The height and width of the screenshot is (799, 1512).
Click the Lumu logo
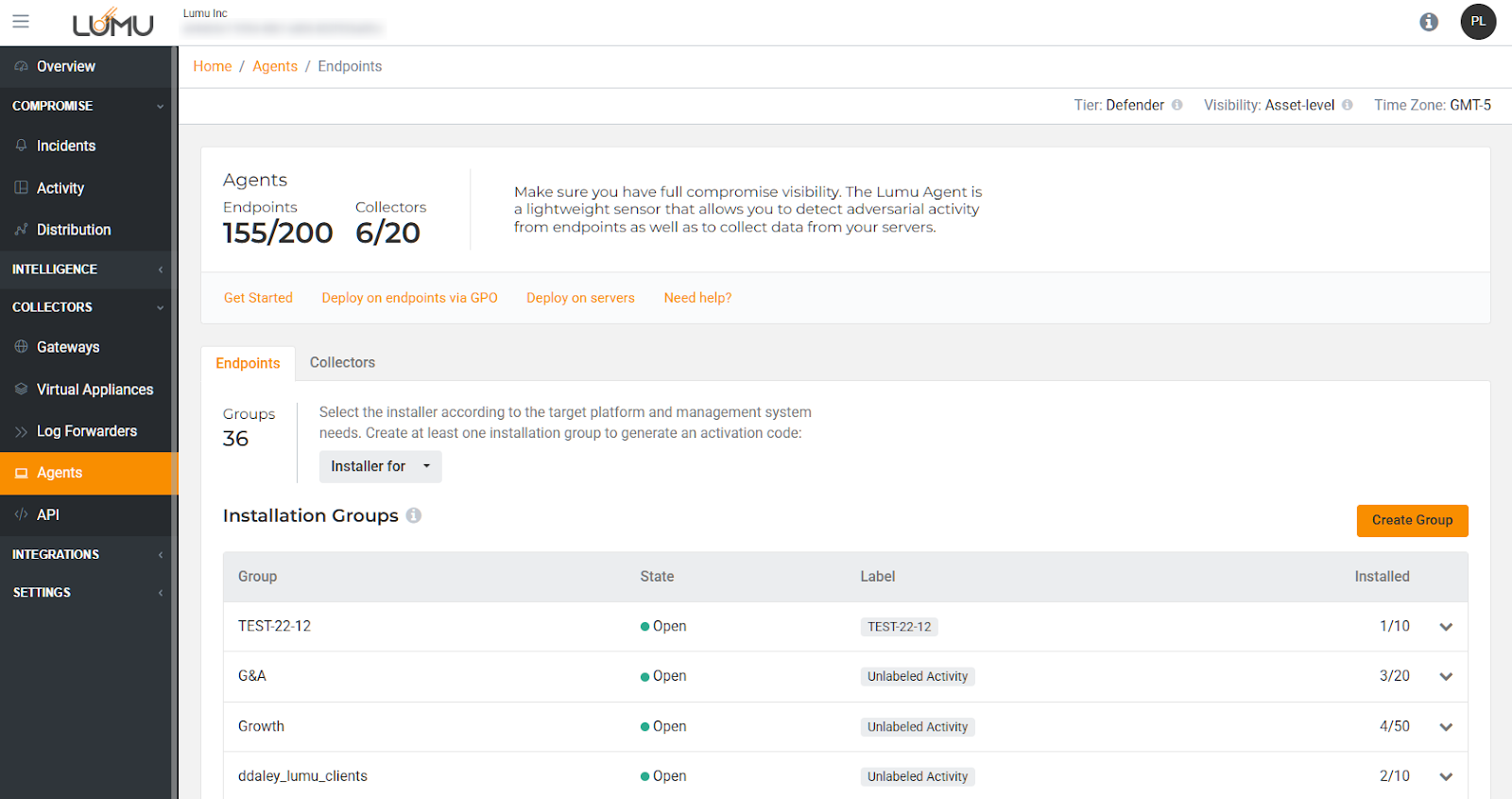coord(113,23)
